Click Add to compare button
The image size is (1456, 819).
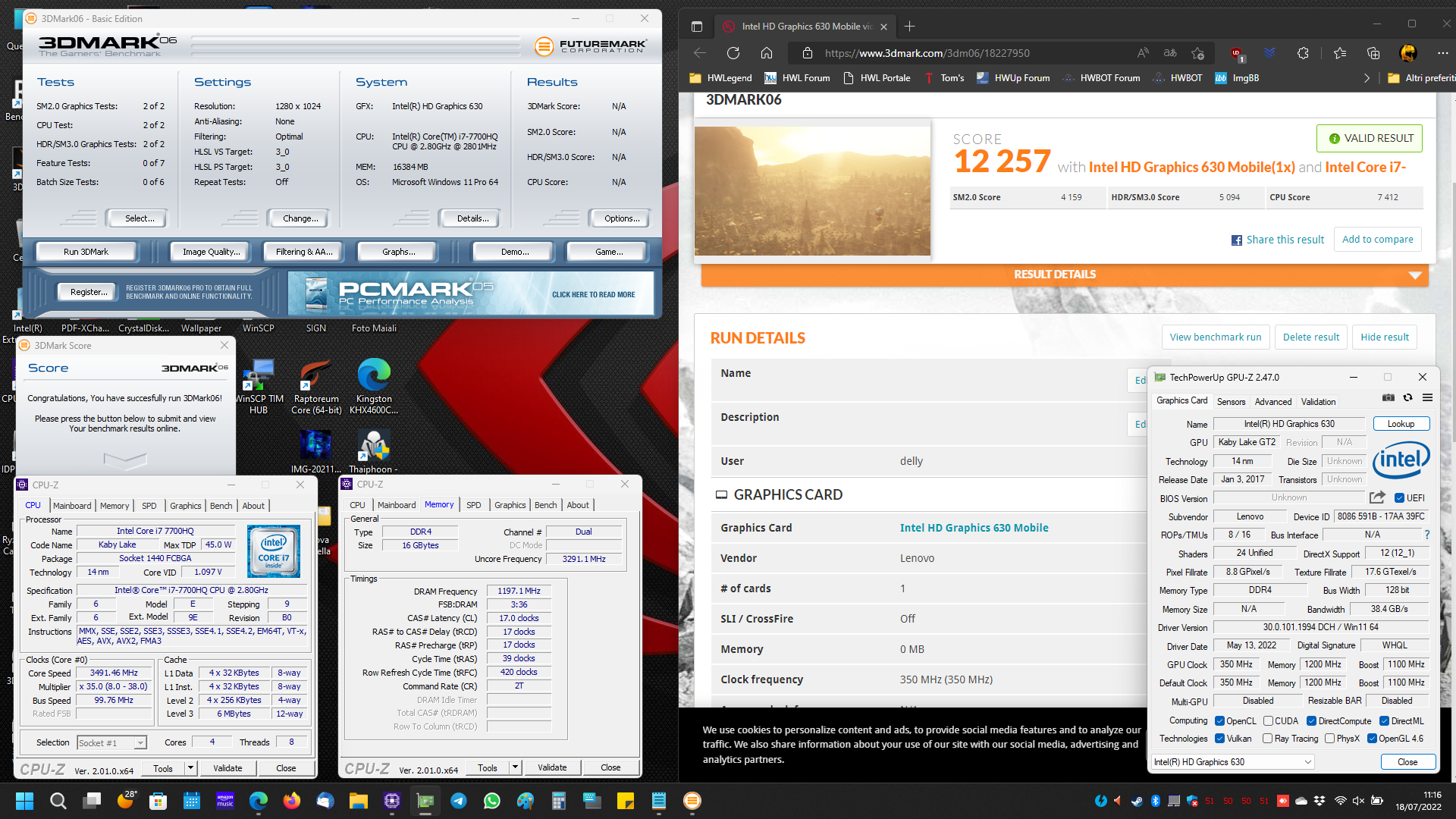point(1377,240)
